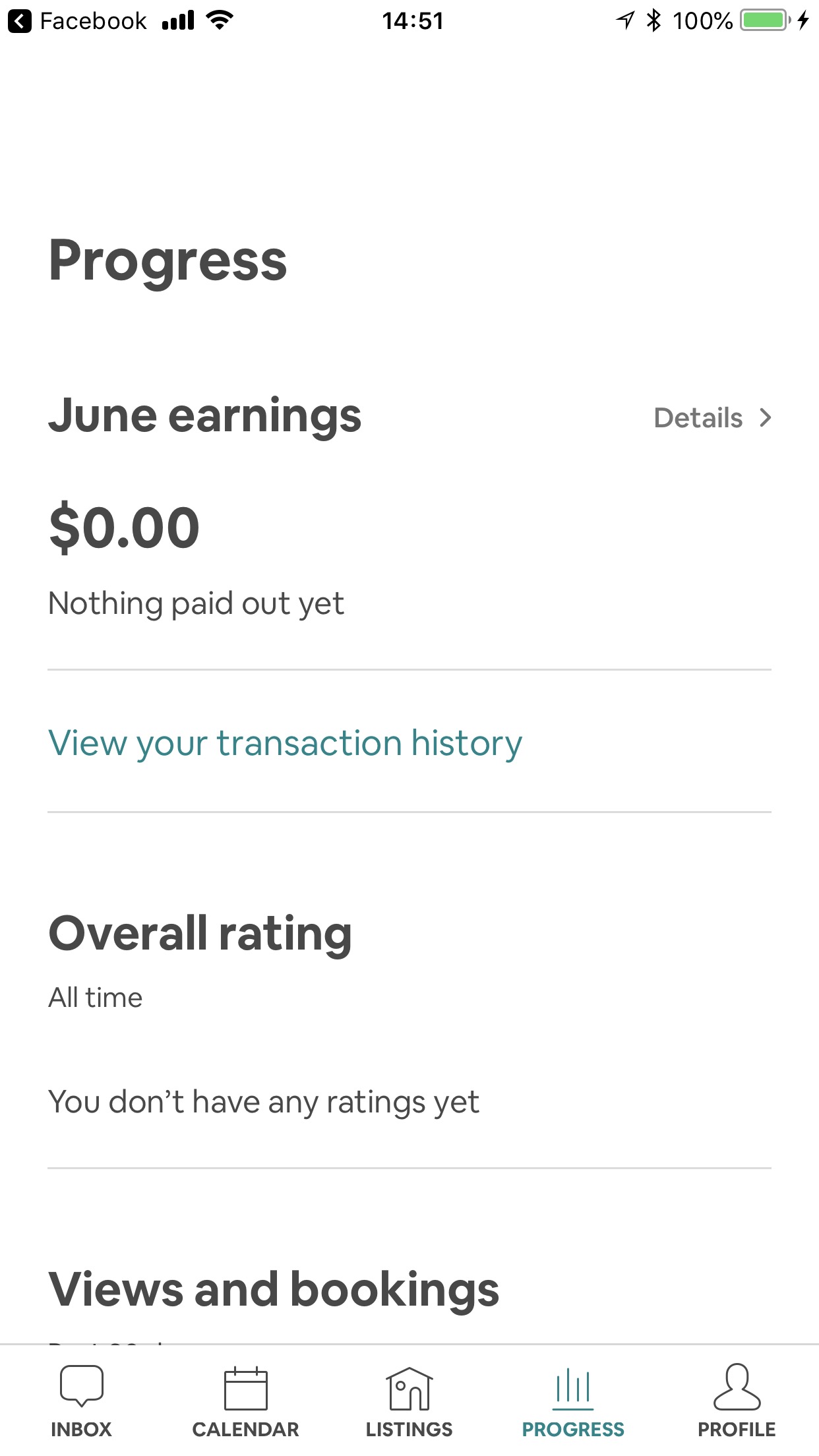Open Details for June earnings
Image resolution: width=819 pixels, height=1456 pixels.
click(x=698, y=418)
